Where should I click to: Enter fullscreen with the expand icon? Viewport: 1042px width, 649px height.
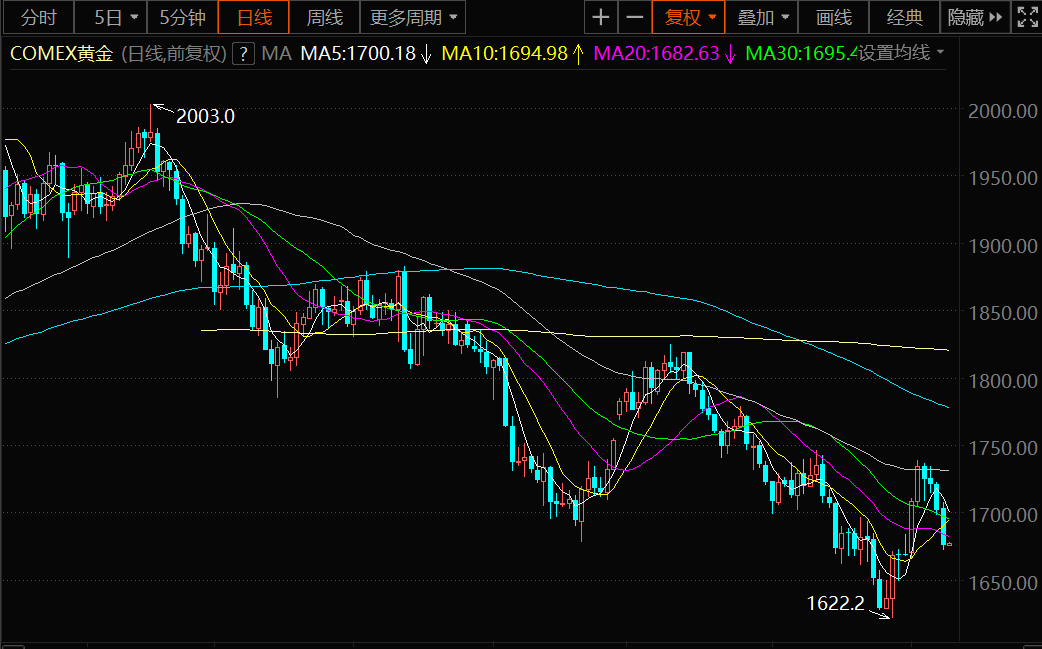point(1027,17)
